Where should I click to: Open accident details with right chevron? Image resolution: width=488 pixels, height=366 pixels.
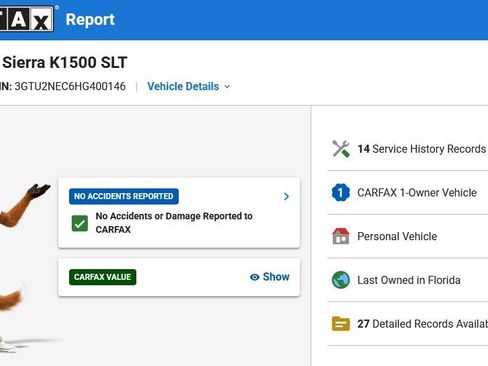pos(286,196)
